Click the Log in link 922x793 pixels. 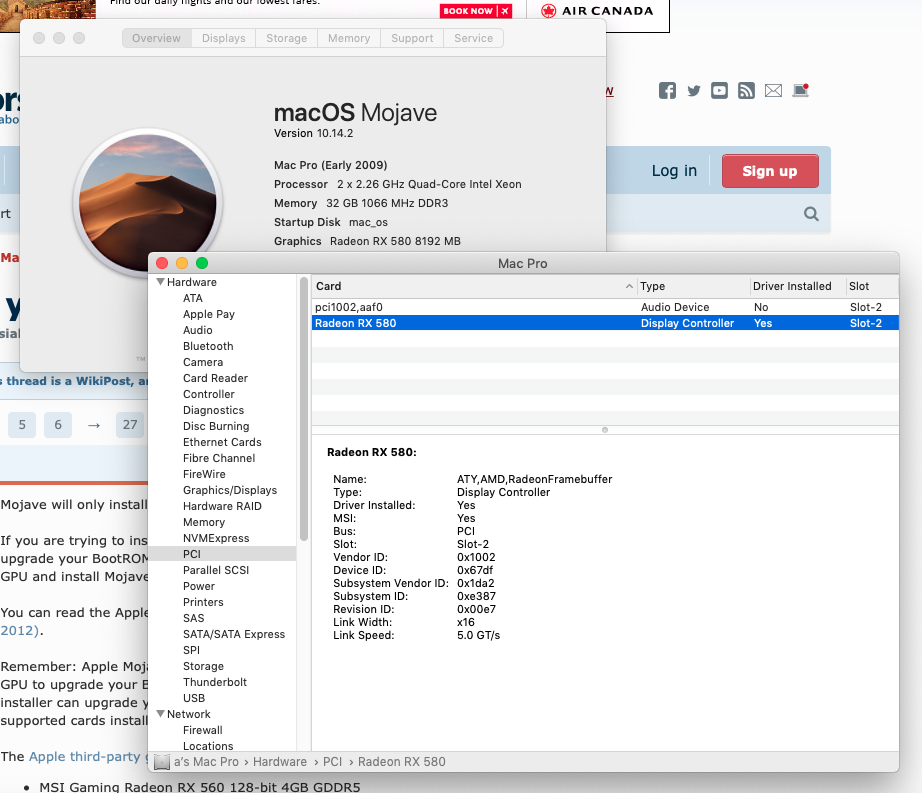pyautogui.click(x=674, y=171)
